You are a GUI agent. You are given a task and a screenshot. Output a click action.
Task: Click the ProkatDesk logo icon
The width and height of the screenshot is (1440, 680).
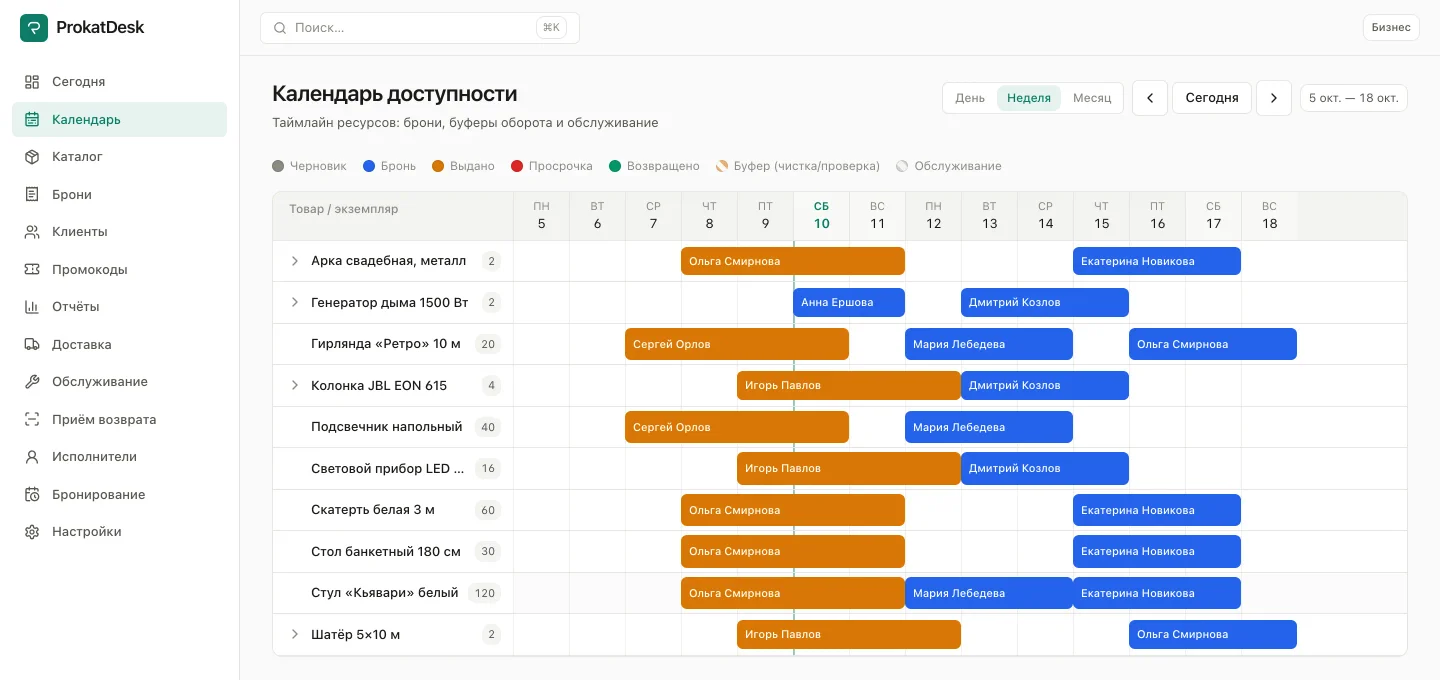click(34, 28)
